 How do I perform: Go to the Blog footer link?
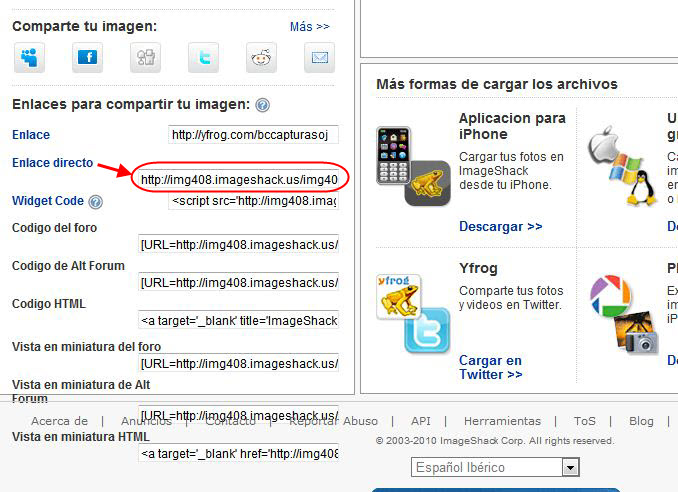pos(641,421)
